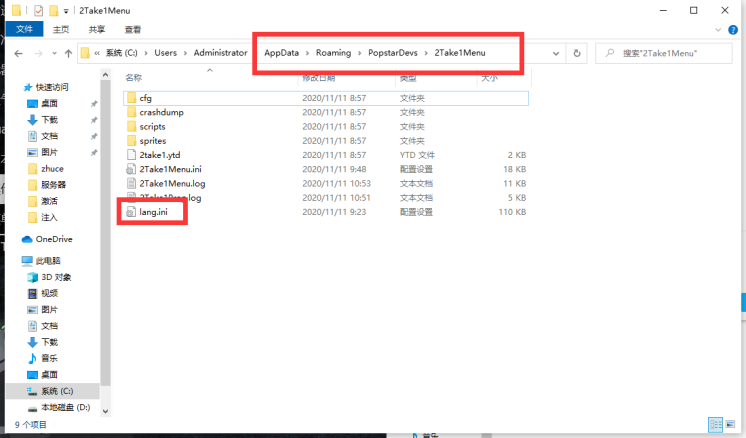The height and width of the screenshot is (438, 746).
Task: Click the AppData breadcrumb segment
Action: point(282,53)
